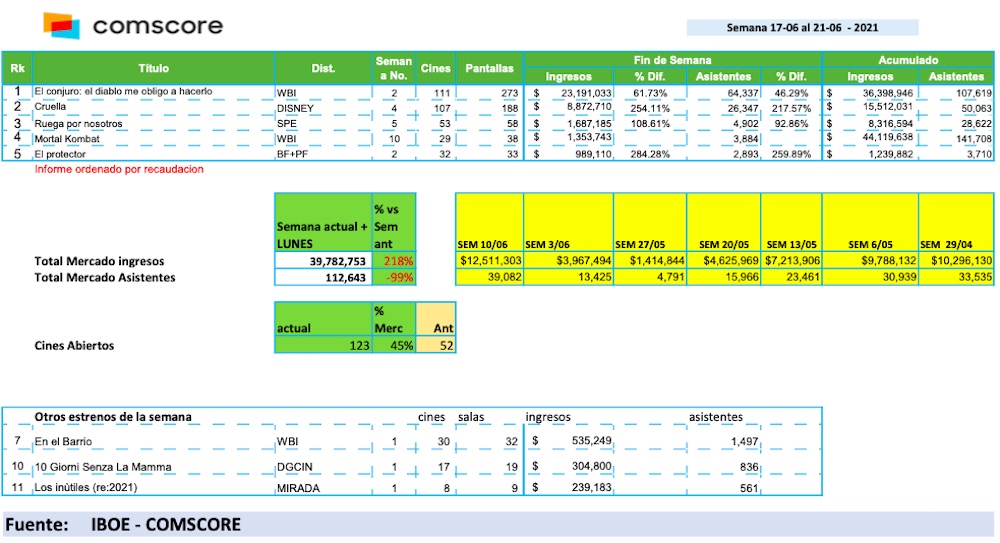
Task: Click the Comscore logo icon
Action: tap(61, 26)
